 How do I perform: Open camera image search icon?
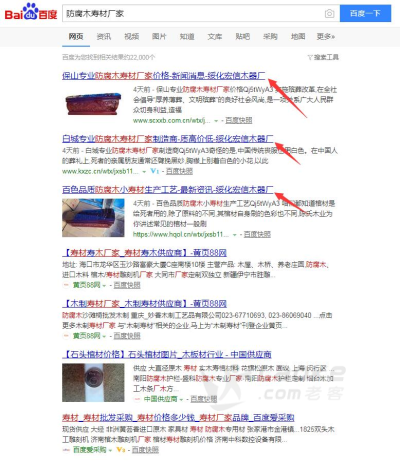pyautogui.click(x=329, y=13)
